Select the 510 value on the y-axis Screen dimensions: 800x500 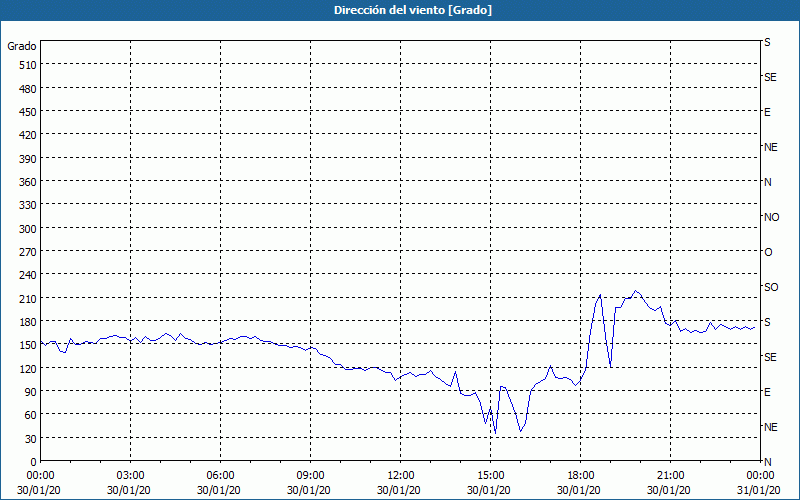(x=28, y=65)
